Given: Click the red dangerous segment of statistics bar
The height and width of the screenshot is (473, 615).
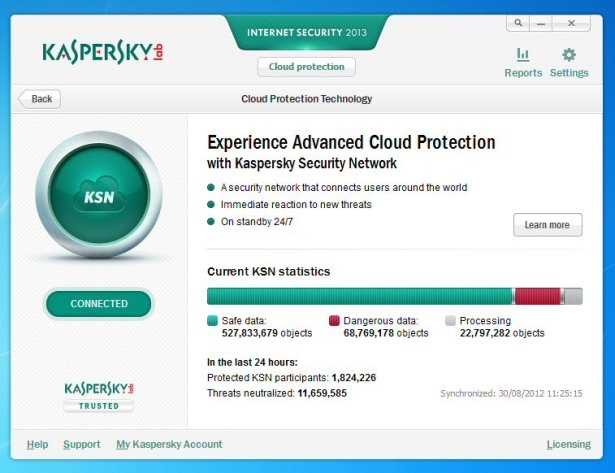Looking at the screenshot, I should pyautogui.click(x=538, y=296).
